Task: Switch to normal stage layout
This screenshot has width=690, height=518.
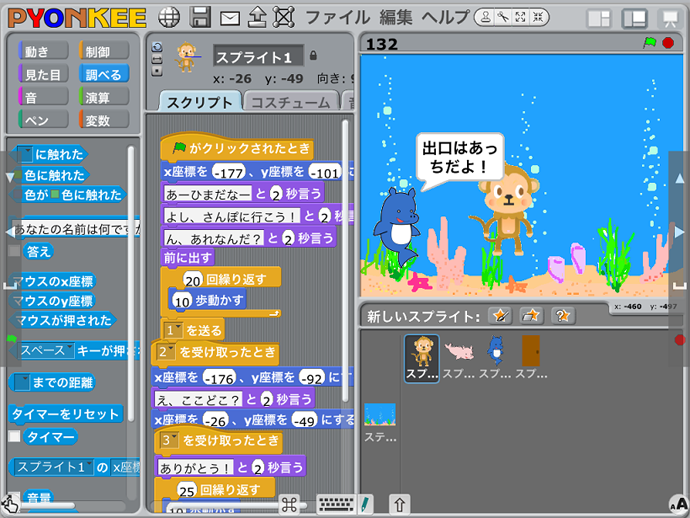Action: pos(634,18)
